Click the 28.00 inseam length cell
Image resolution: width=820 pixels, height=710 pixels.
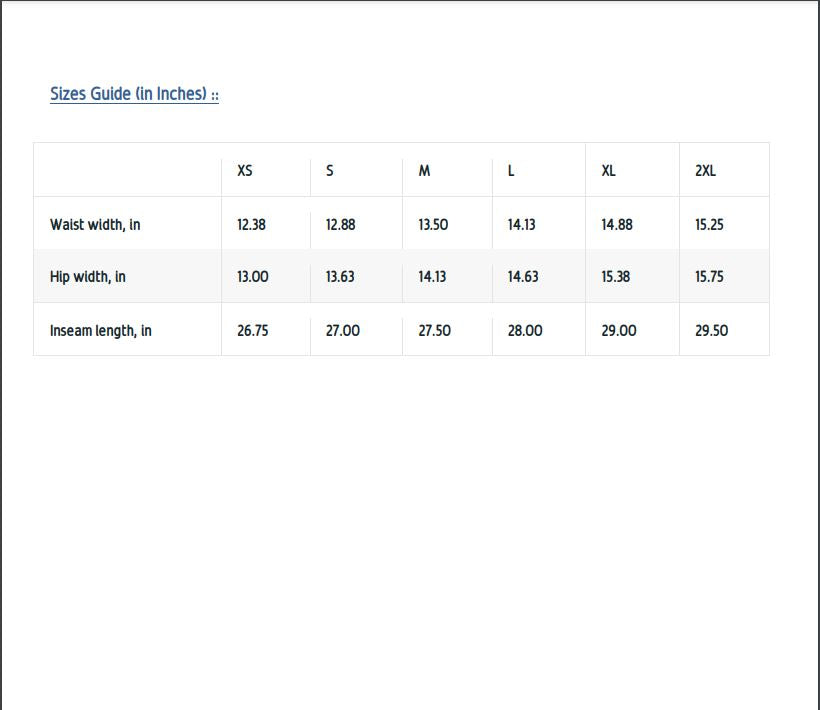[x=525, y=331]
